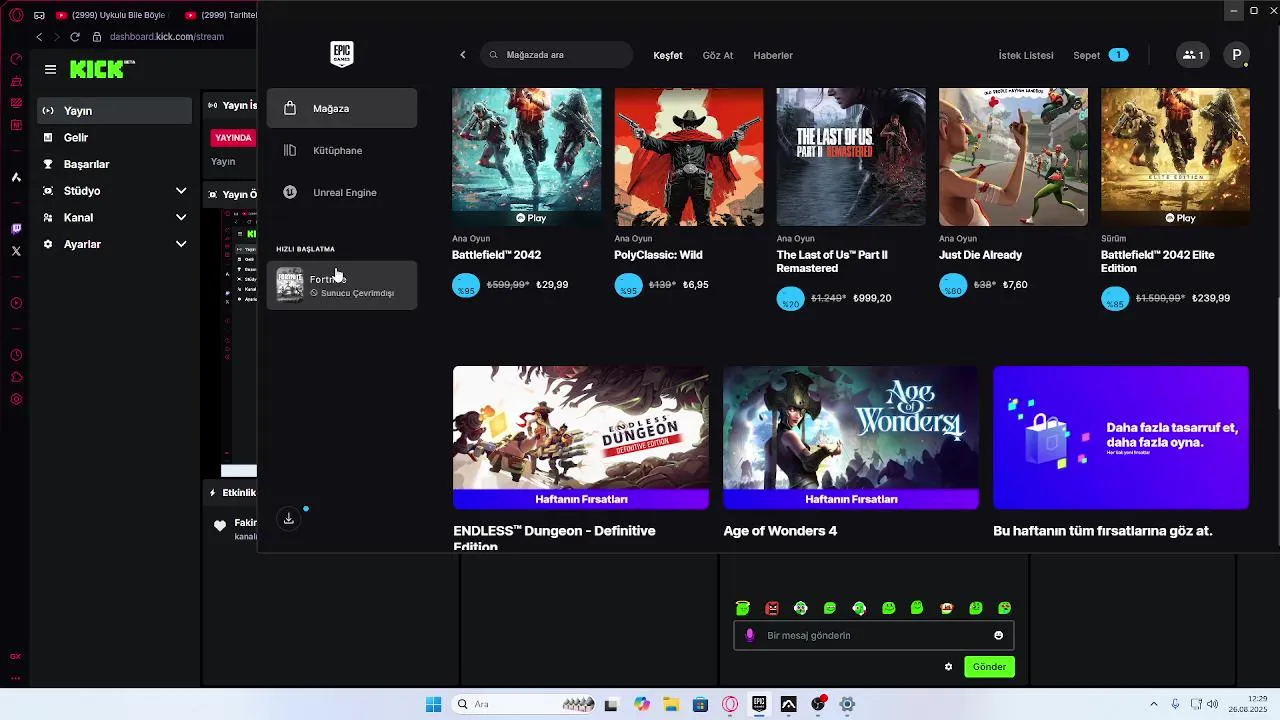The width and height of the screenshot is (1280, 720).
Task: Click the microphone icon in message box
Action: (x=750, y=635)
